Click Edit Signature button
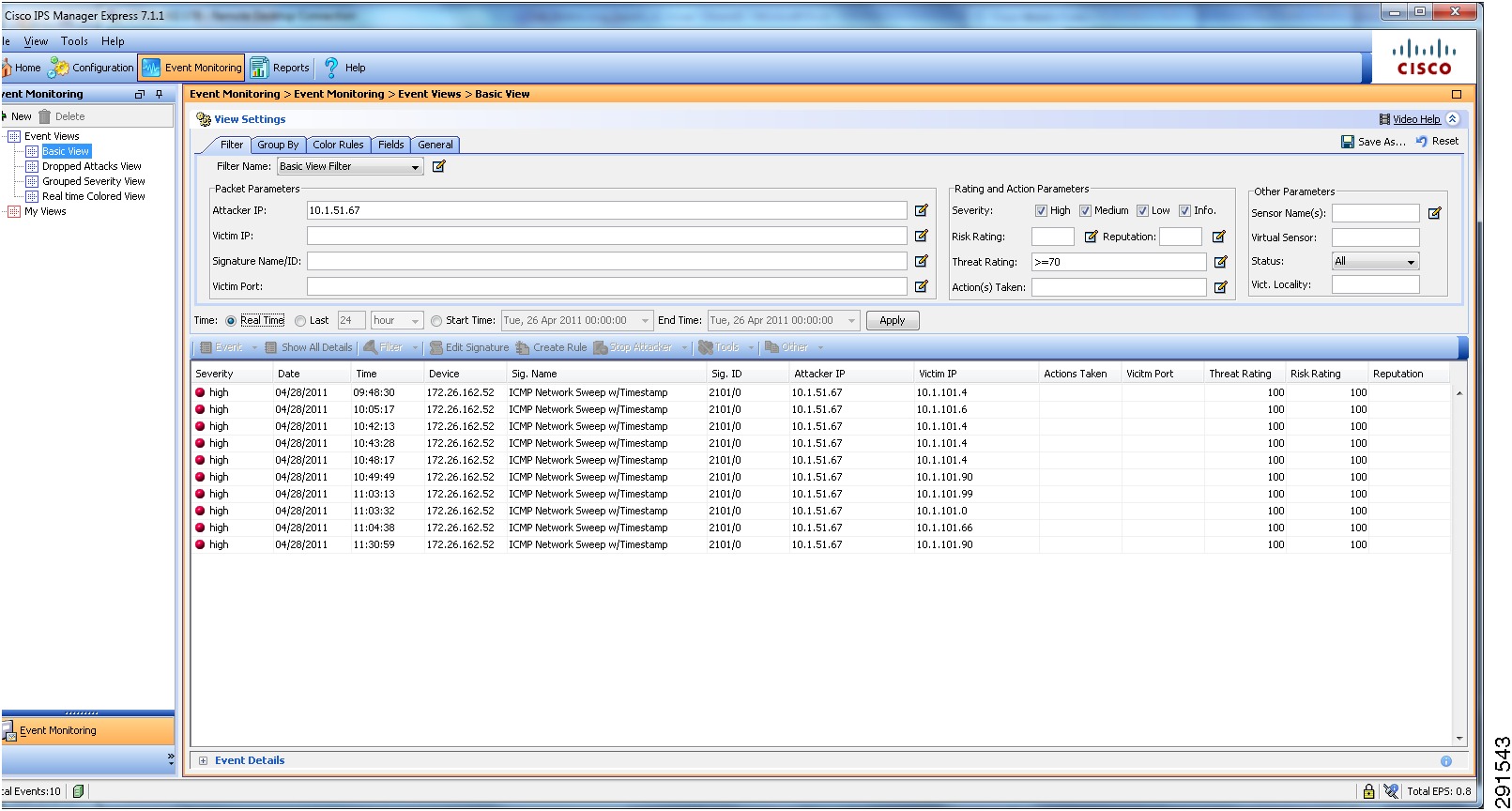Viewport: 1512px width, 811px height. click(x=469, y=347)
